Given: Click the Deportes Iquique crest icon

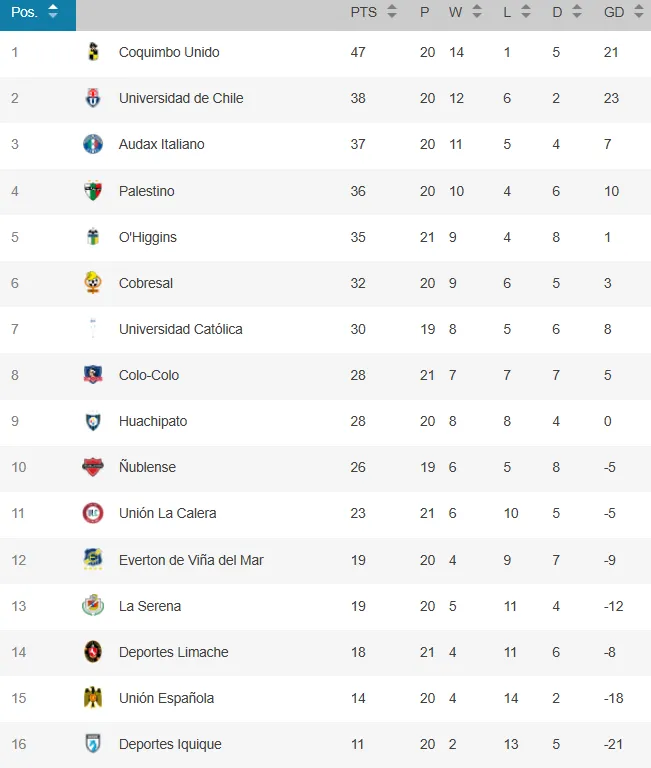Looking at the screenshot, I should [93, 744].
